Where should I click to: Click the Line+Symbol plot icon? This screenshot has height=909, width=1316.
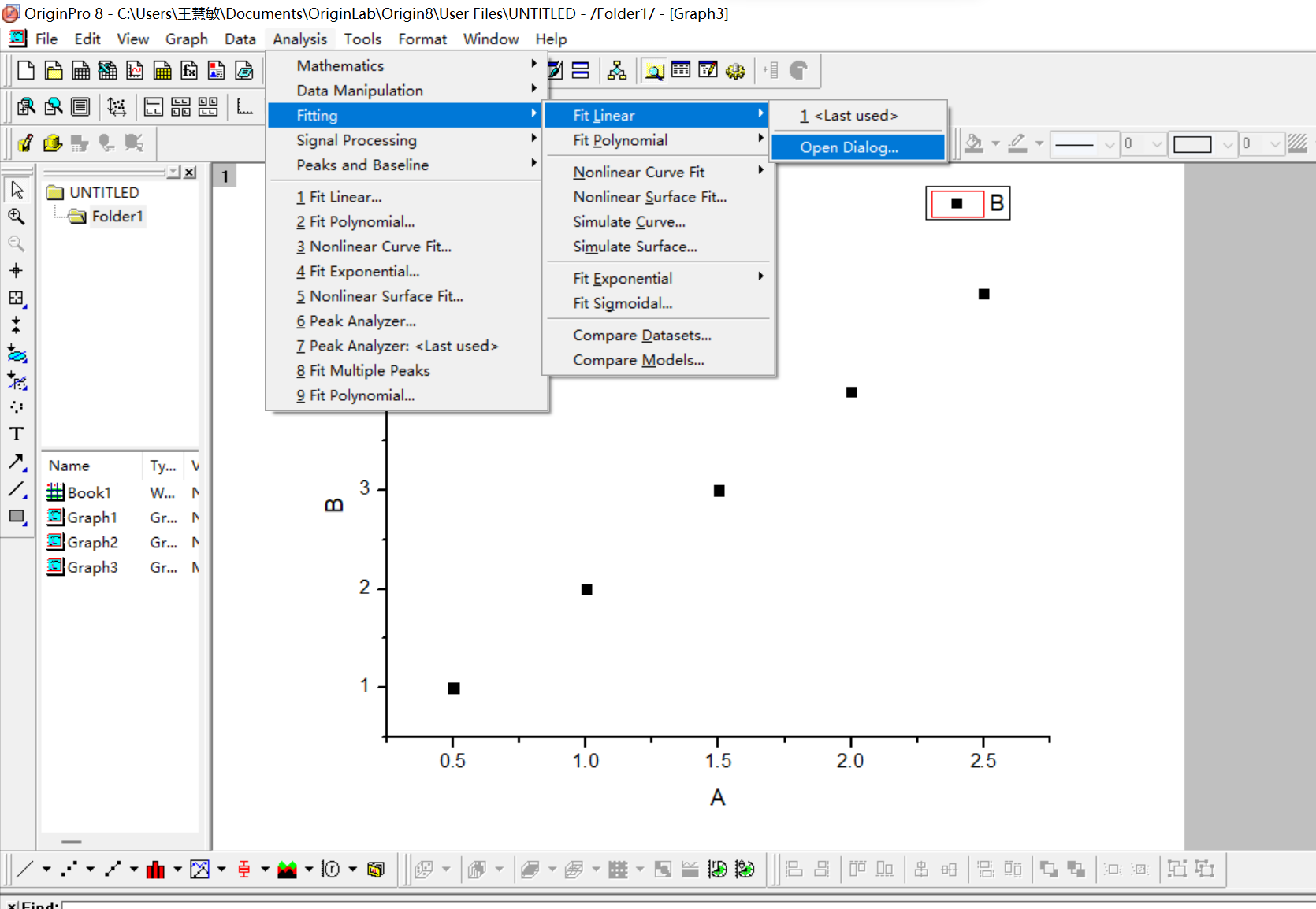pos(113,870)
